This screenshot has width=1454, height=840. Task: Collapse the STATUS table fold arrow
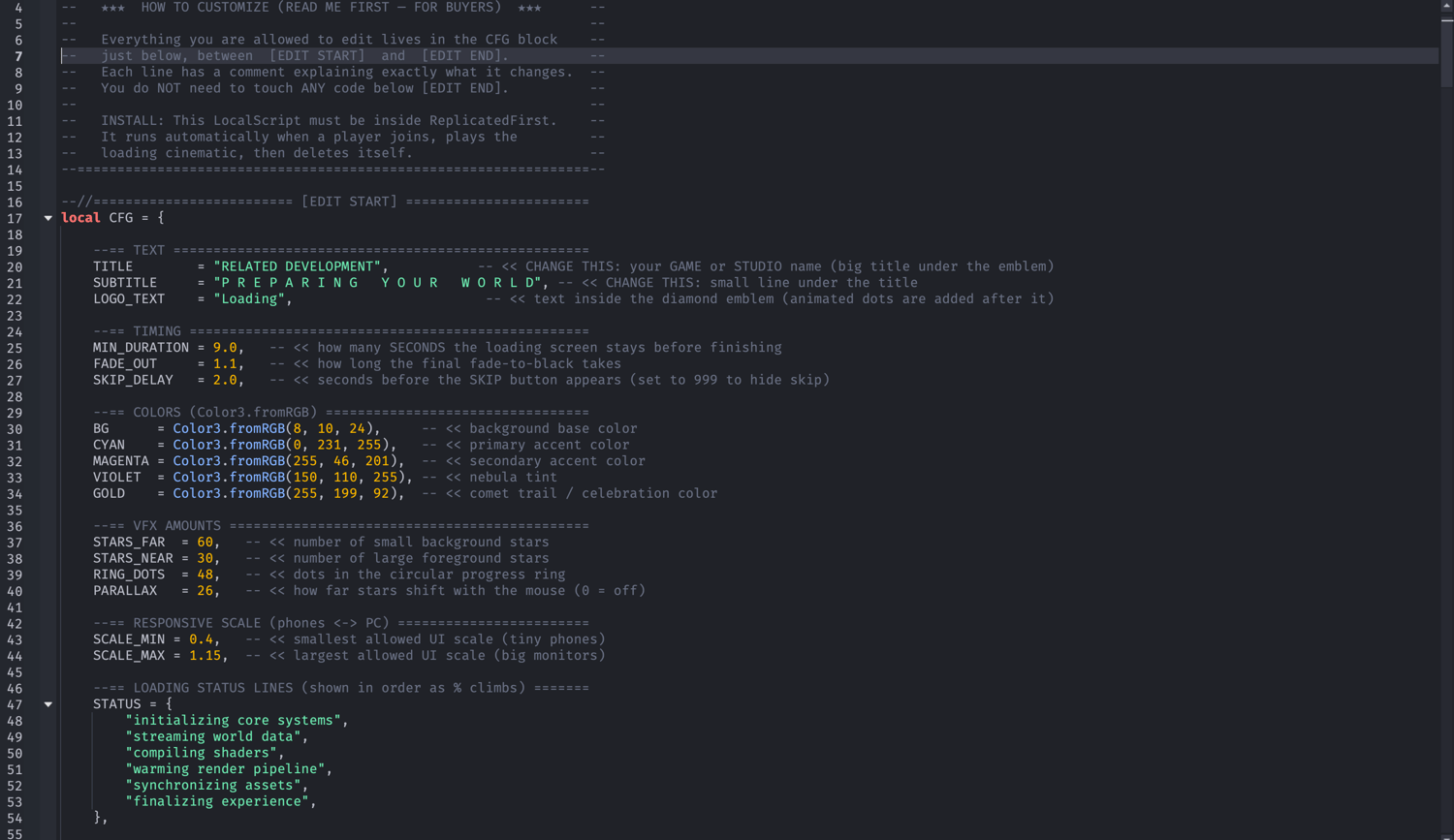tap(47, 704)
